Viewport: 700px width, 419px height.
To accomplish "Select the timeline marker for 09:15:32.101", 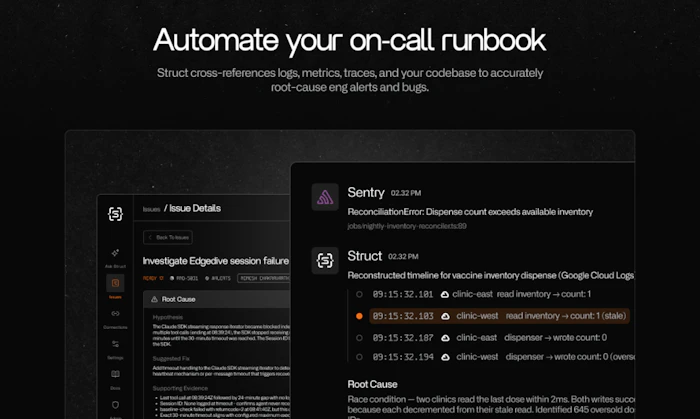I will click(x=359, y=294).
